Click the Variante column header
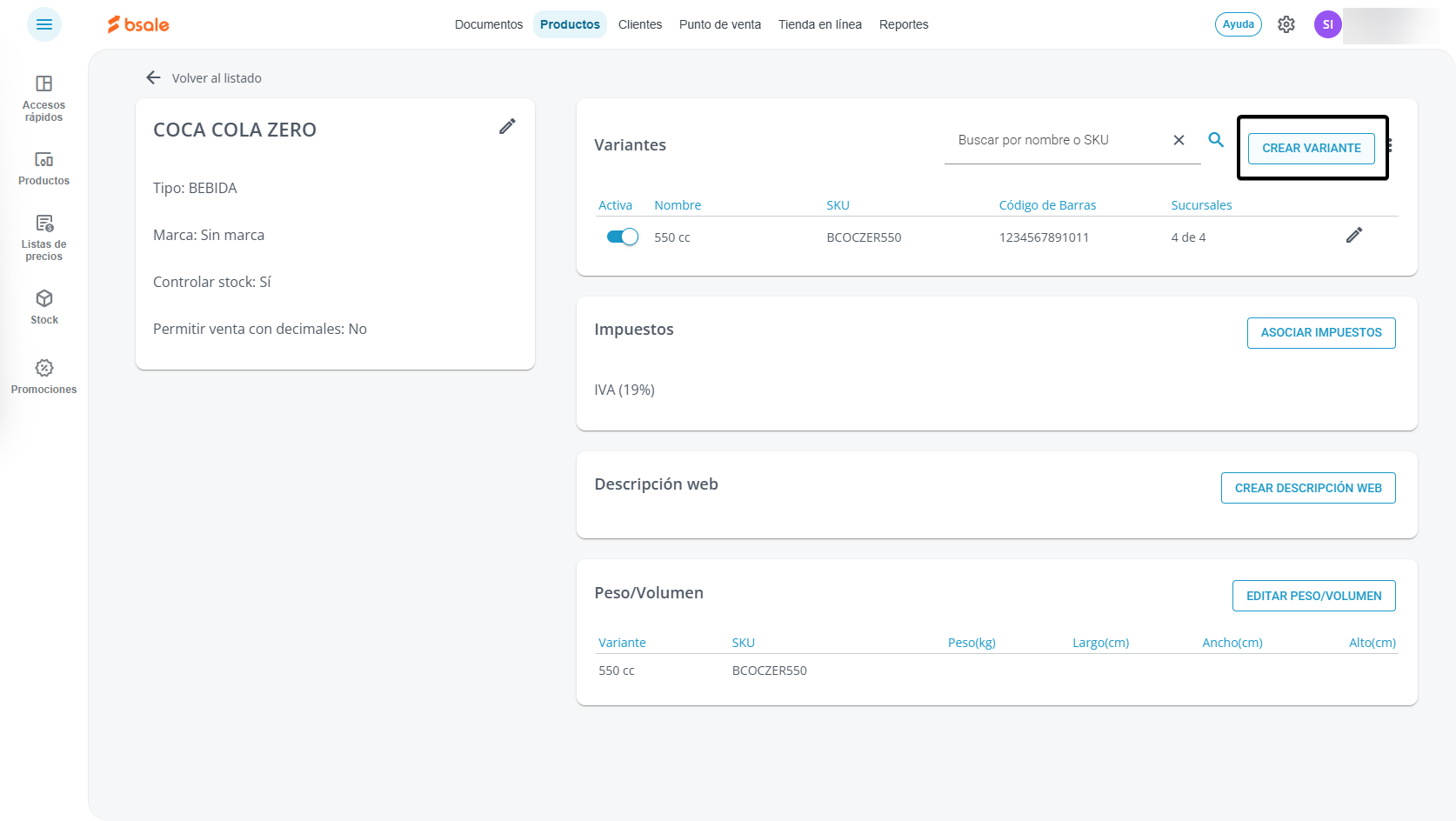 point(622,643)
